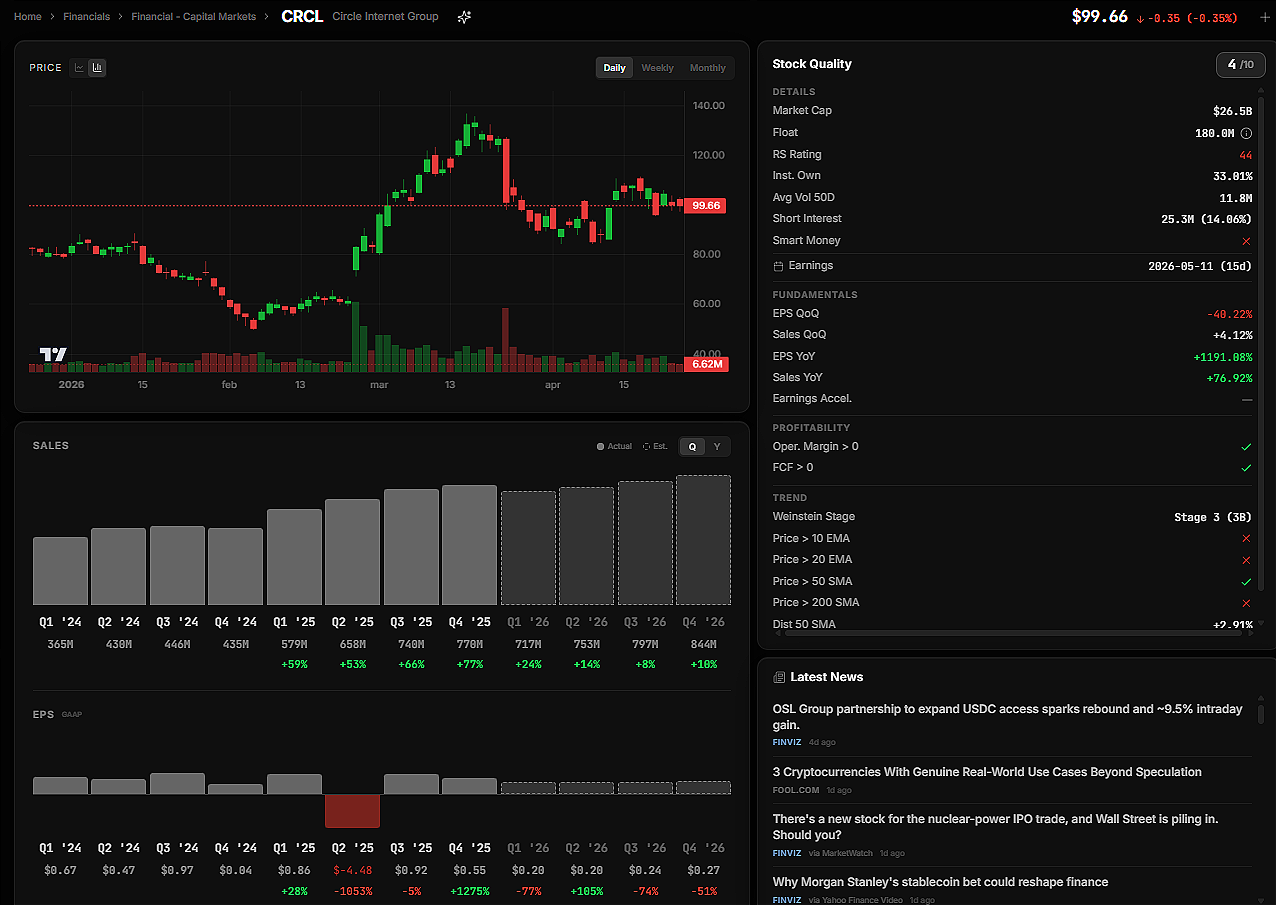This screenshot has width=1276, height=905.
Task: Click the Q1 '24 sales bar
Action: click(x=60, y=571)
